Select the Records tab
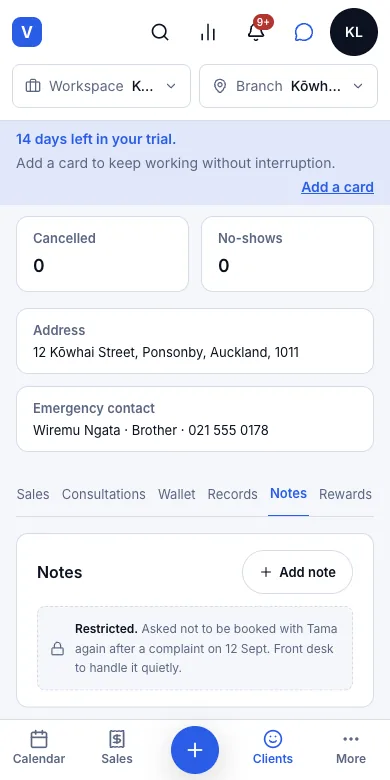This screenshot has width=390, height=780. (x=232, y=494)
